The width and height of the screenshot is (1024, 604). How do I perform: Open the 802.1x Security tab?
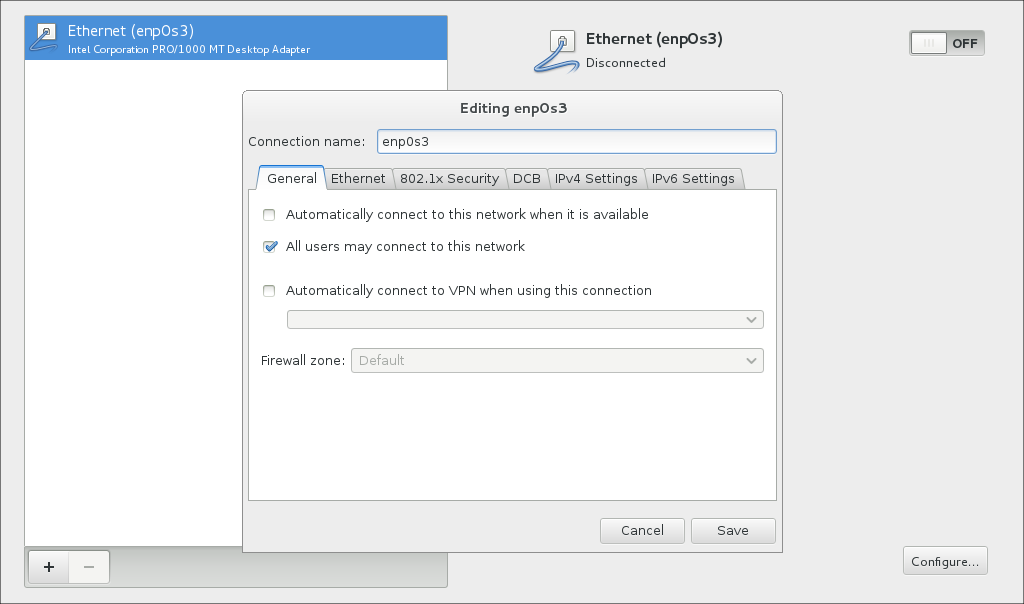(449, 178)
